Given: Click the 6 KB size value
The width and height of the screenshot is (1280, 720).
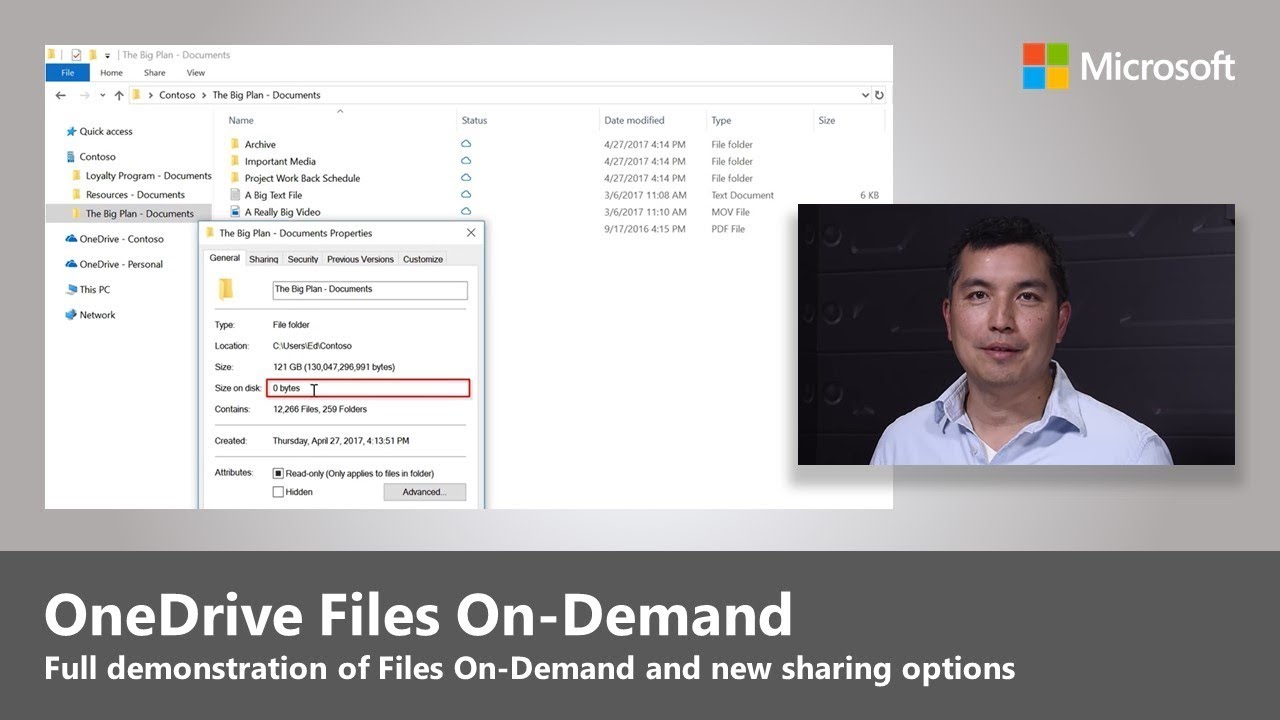Looking at the screenshot, I should click(869, 196).
